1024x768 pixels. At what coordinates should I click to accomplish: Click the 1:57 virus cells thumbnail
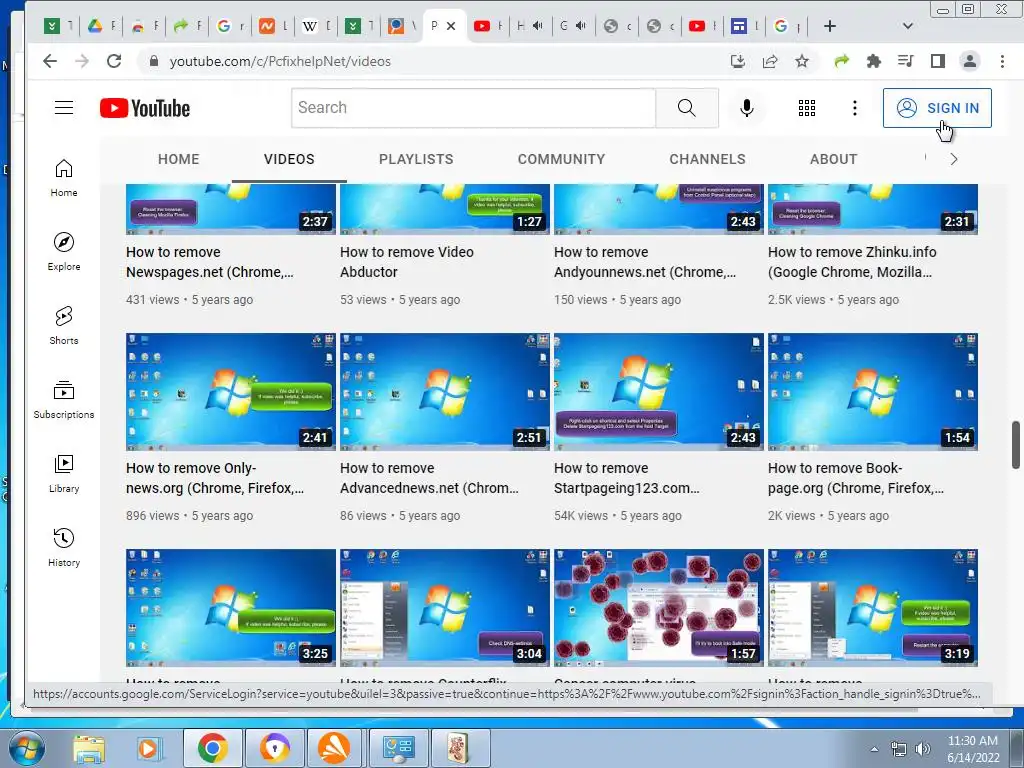point(658,608)
